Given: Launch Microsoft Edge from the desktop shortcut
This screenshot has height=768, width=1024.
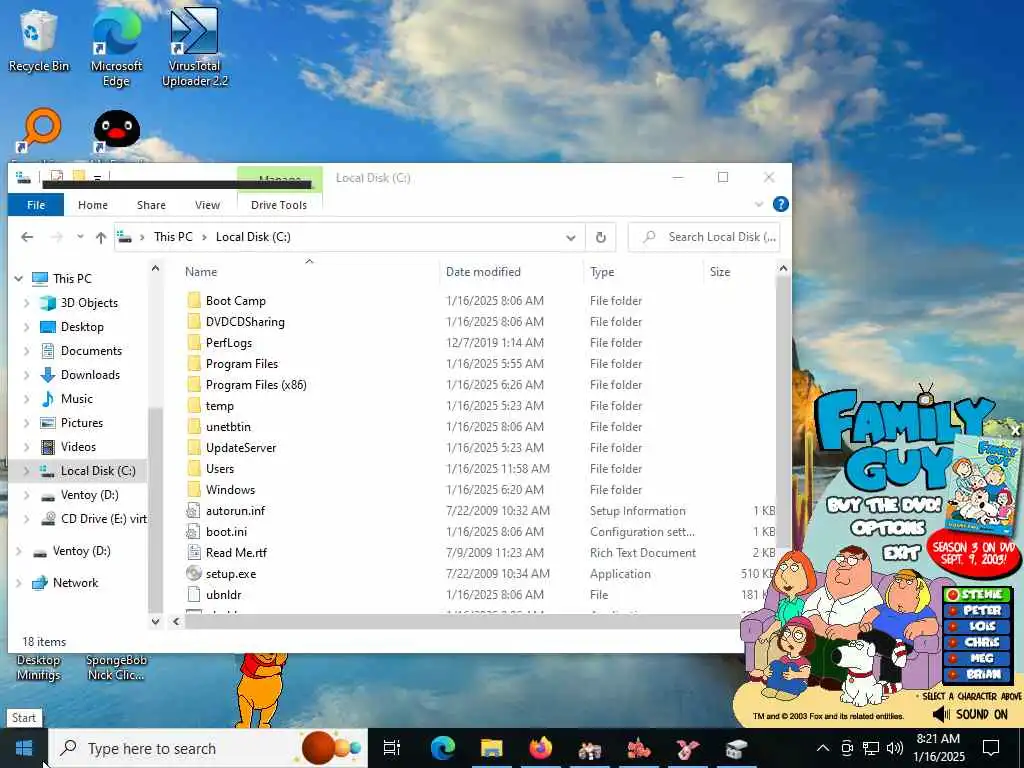Looking at the screenshot, I should tap(116, 47).
